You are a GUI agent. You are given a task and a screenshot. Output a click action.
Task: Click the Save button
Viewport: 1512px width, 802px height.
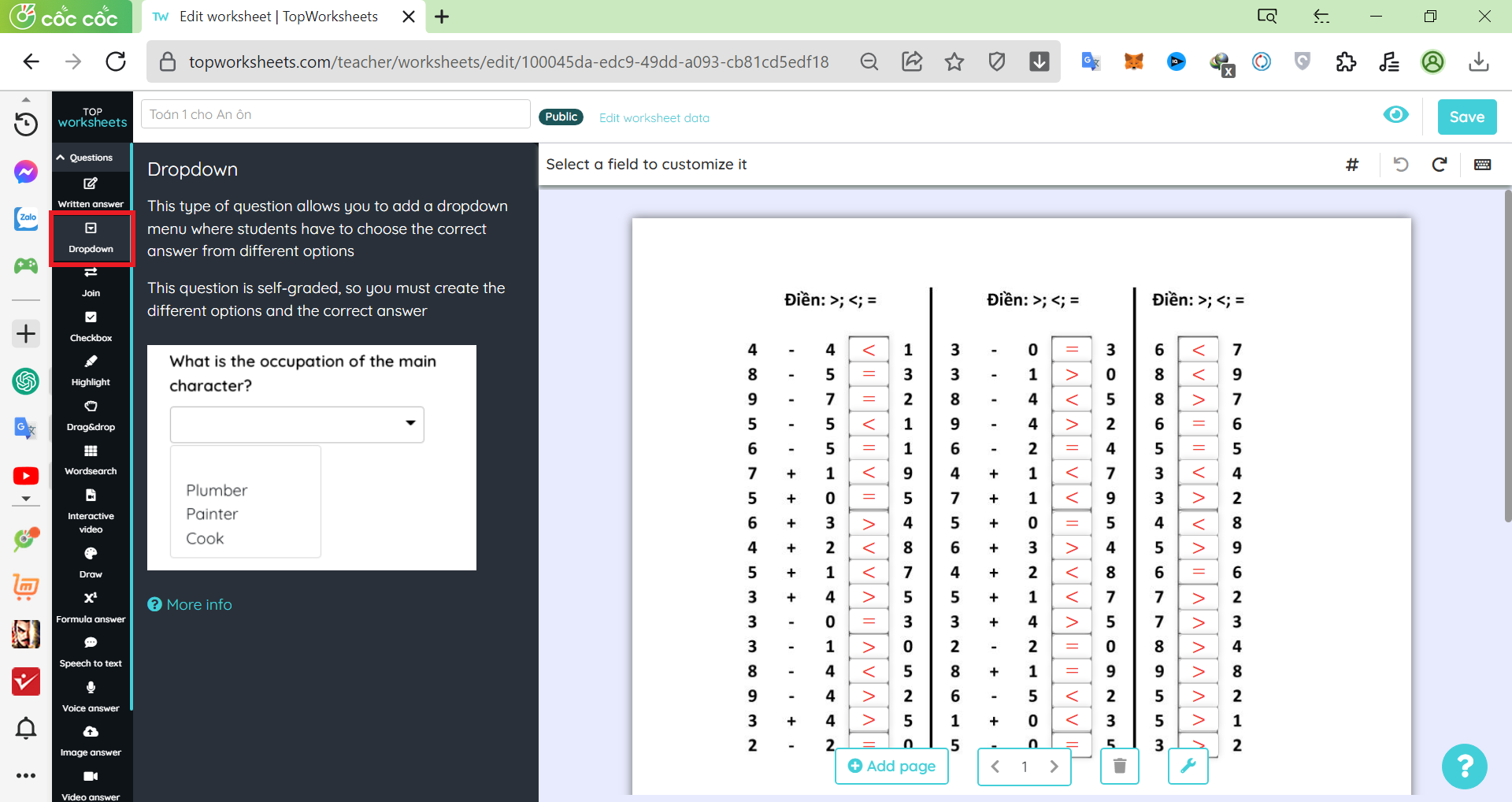coord(1466,117)
